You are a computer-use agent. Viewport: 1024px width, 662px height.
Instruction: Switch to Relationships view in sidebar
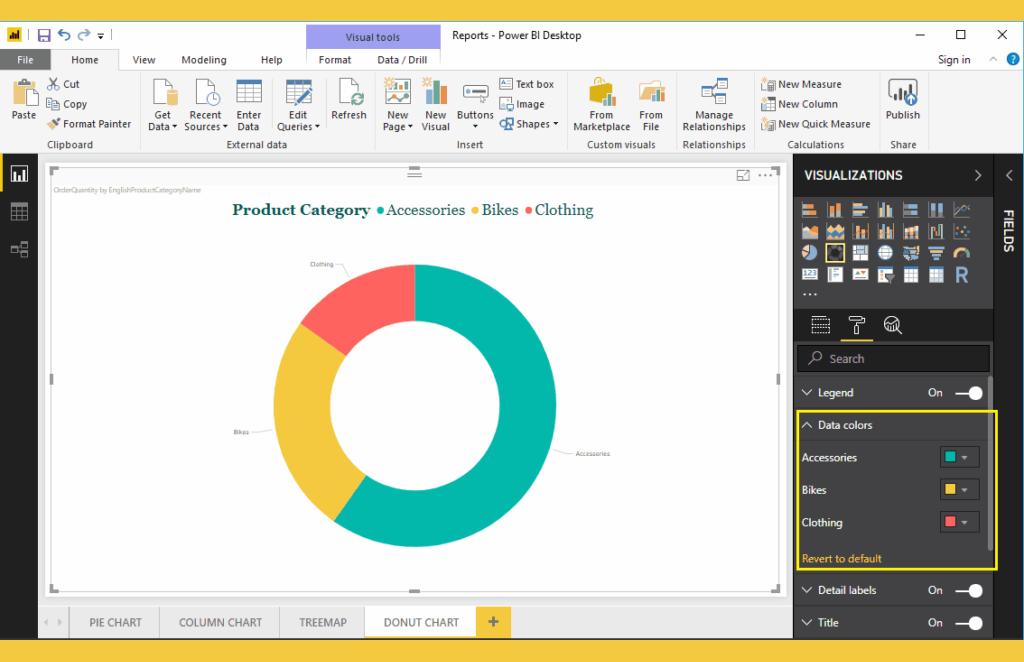click(x=19, y=249)
